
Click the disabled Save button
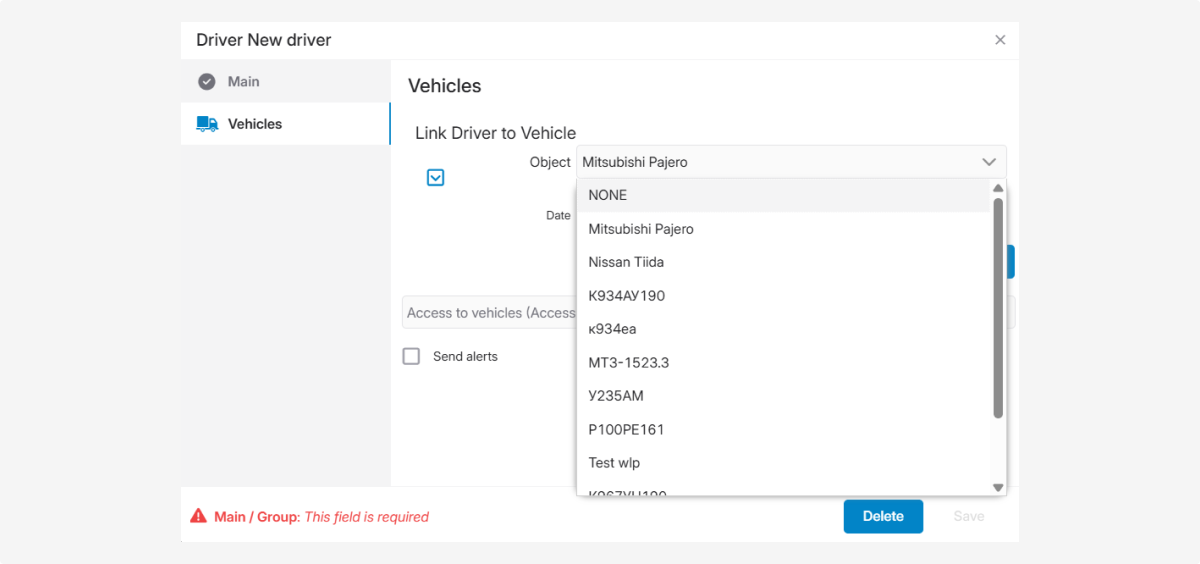[968, 516]
